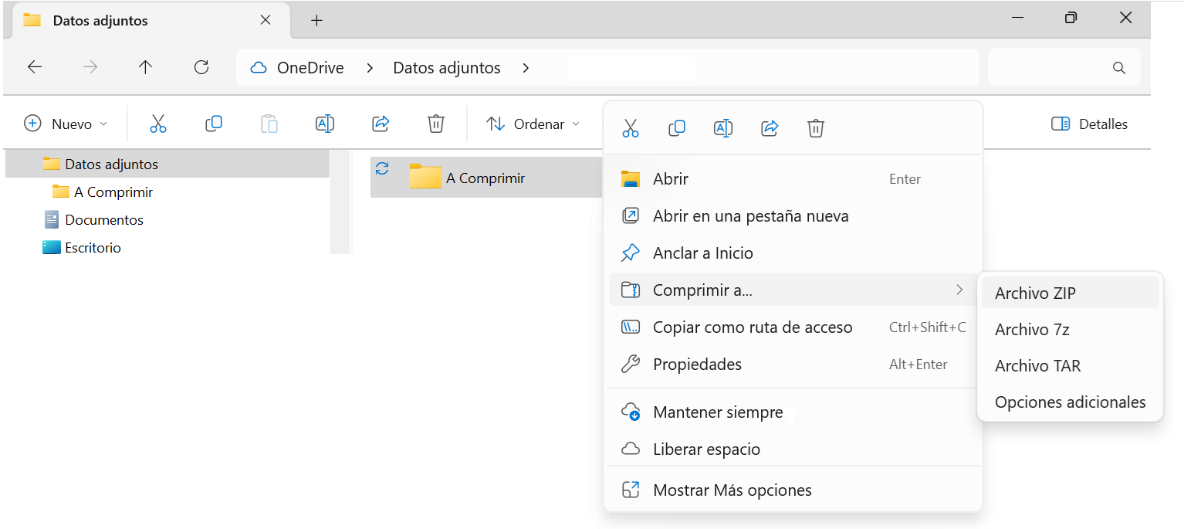1184x529 pixels.
Task: Select Archivo 7z compression option
Action: (x=1032, y=329)
